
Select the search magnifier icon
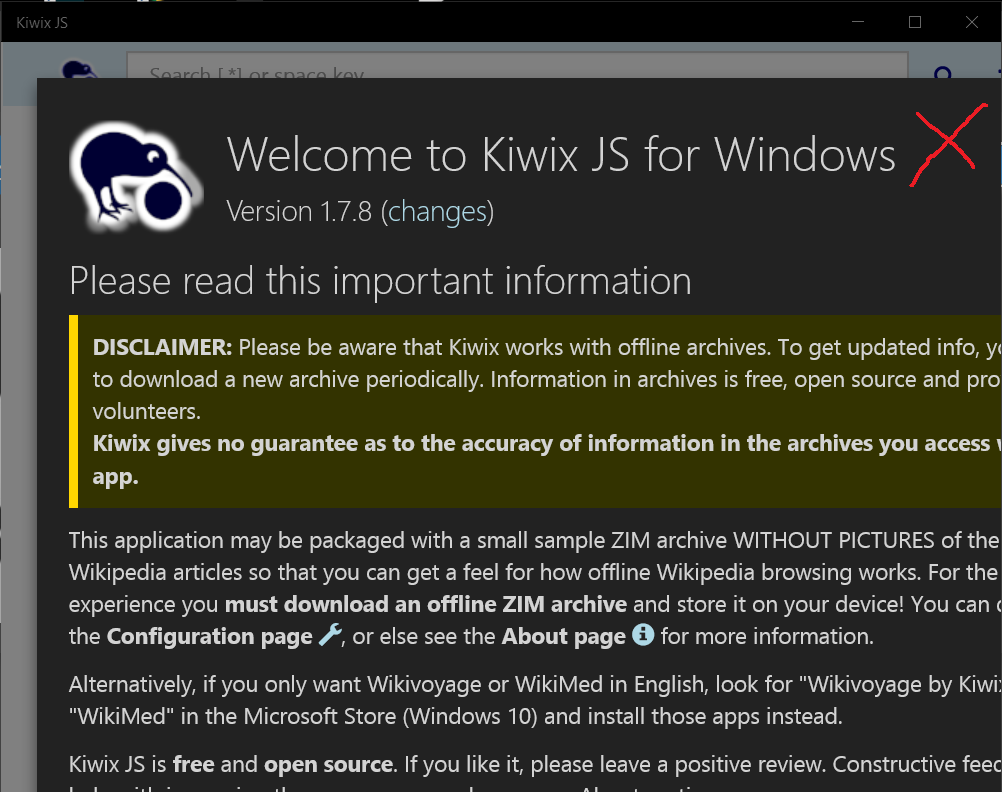pos(941,75)
